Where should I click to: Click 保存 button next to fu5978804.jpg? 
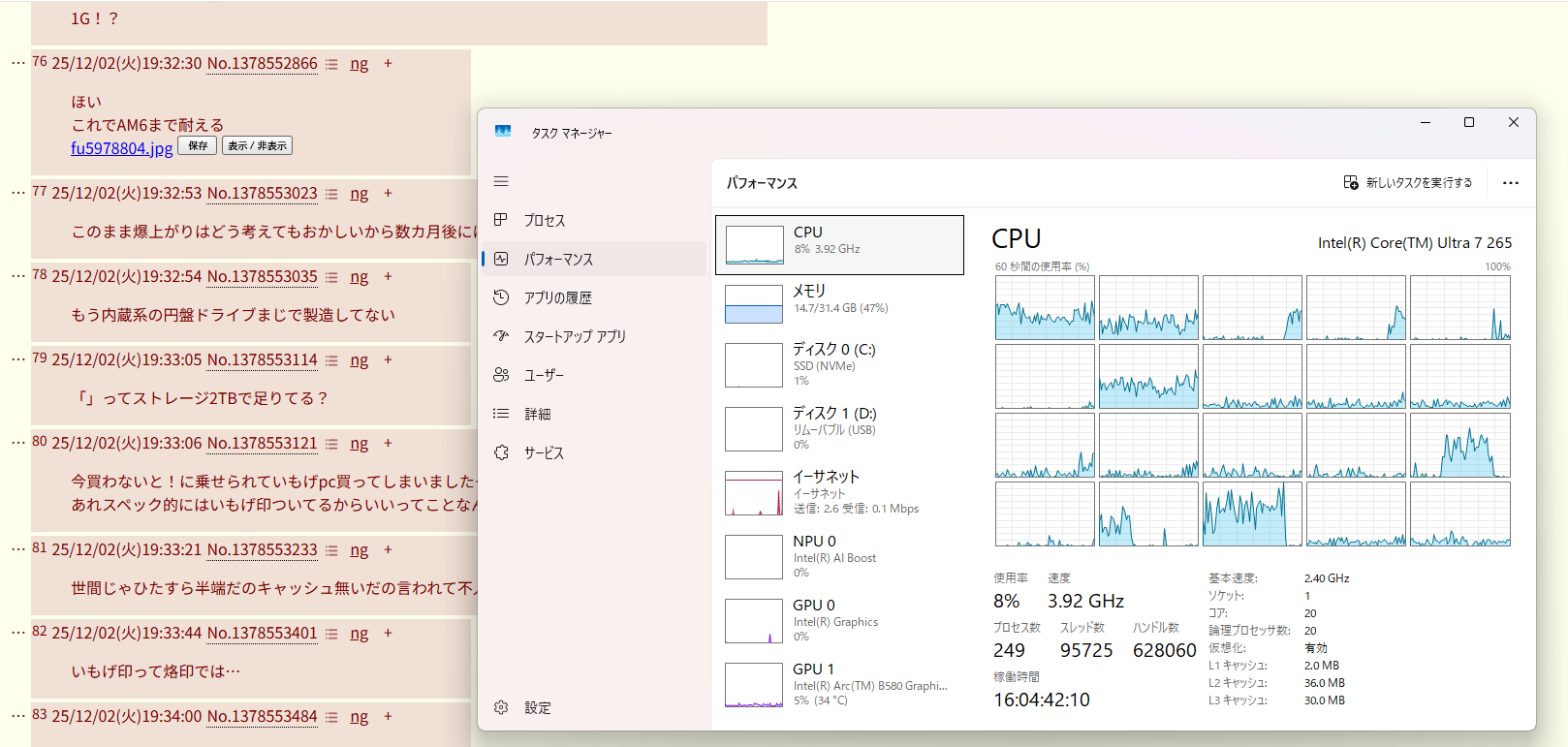click(x=198, y=145)
